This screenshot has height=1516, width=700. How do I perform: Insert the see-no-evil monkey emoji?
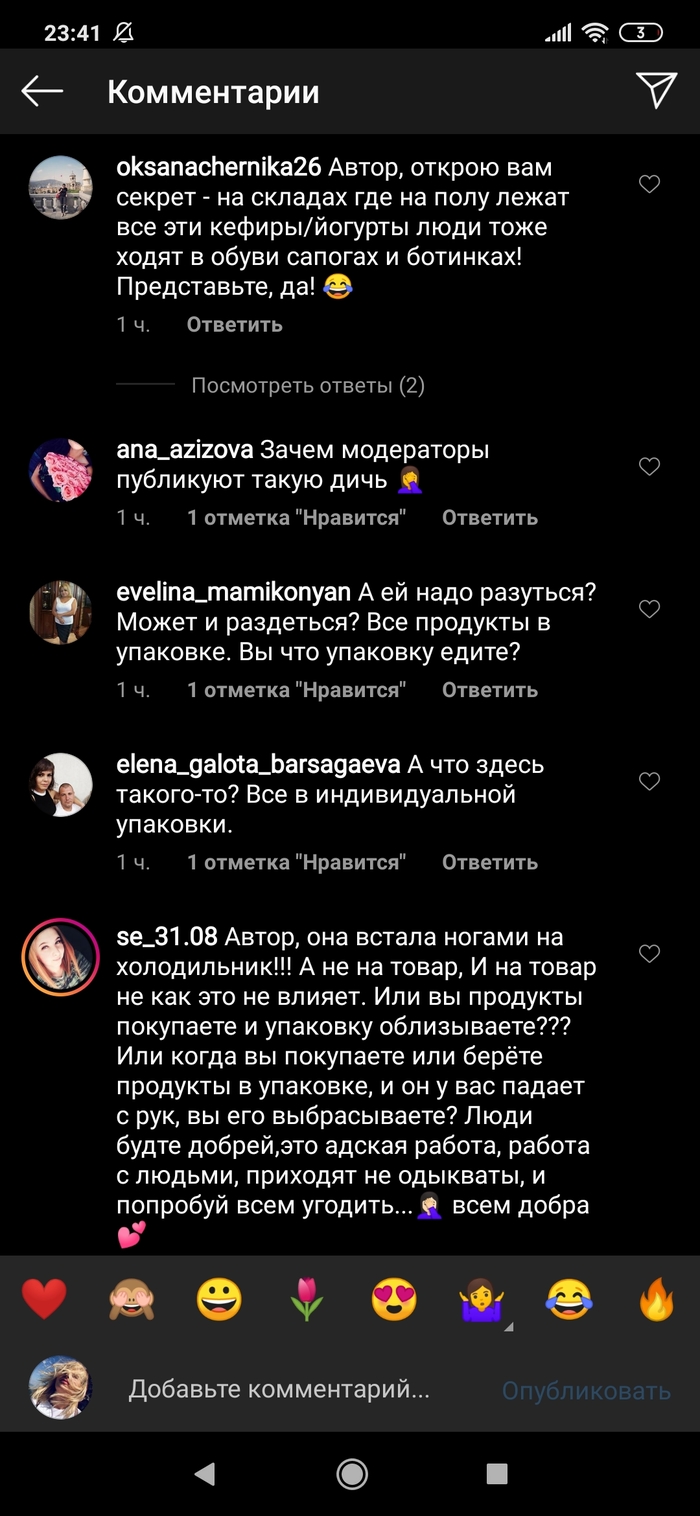click(131, 1300)
